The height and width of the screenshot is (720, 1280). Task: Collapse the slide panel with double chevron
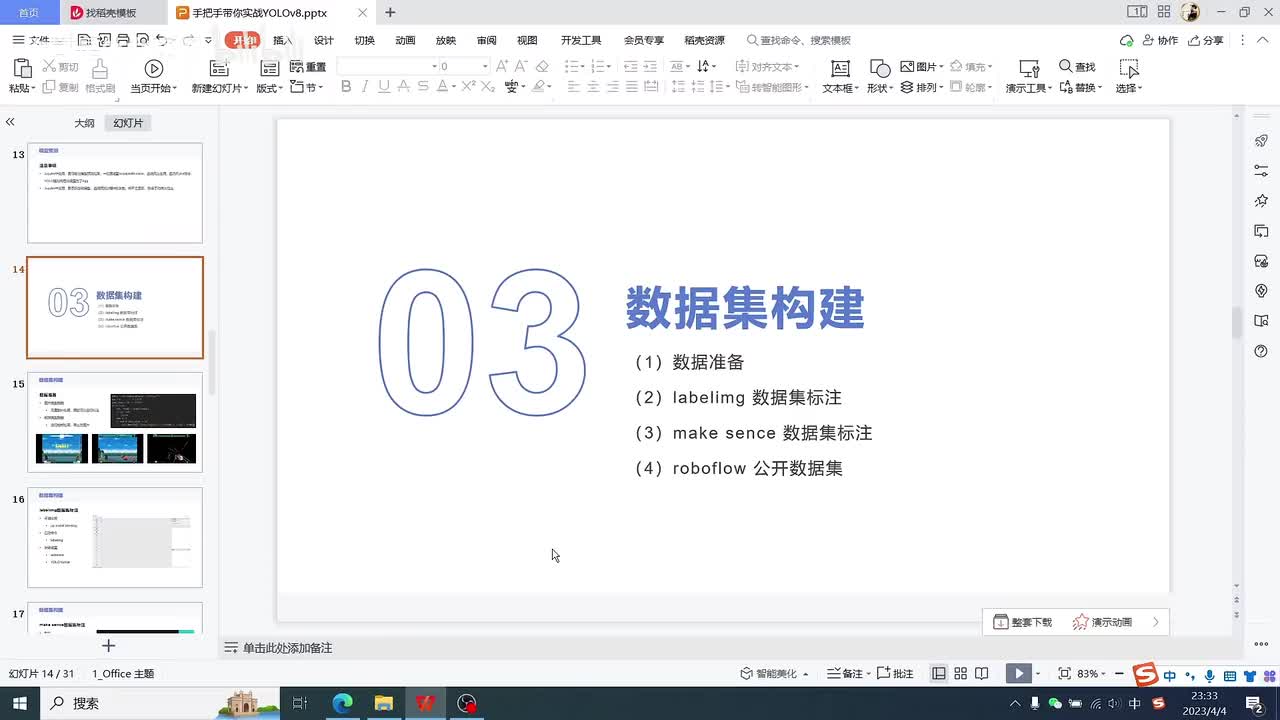point(10,122)
